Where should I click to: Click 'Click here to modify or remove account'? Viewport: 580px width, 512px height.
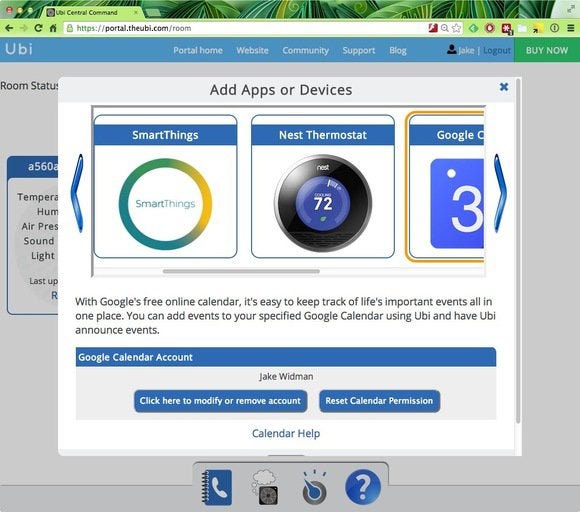pos(220,401)
